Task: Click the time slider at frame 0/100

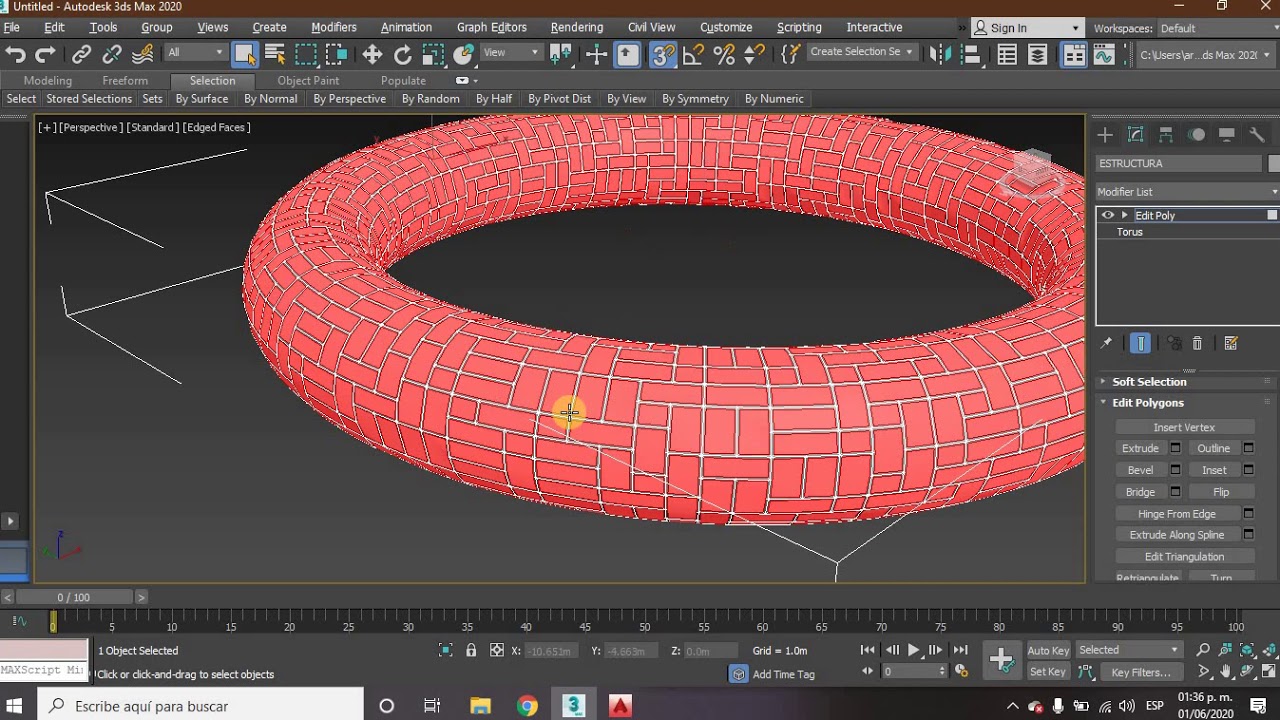Action: tap(74, 597)
